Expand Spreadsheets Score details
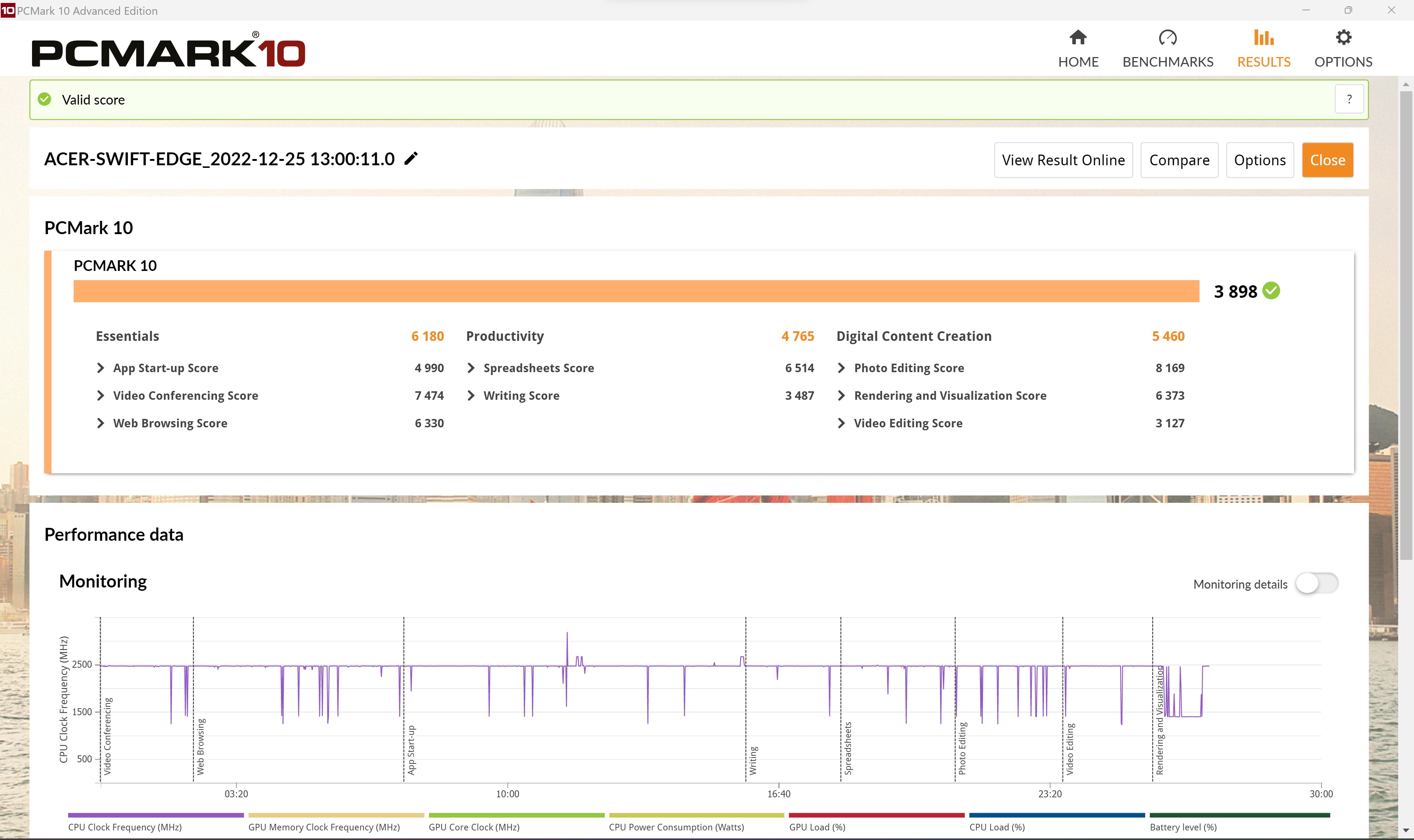 click(471, 368)
